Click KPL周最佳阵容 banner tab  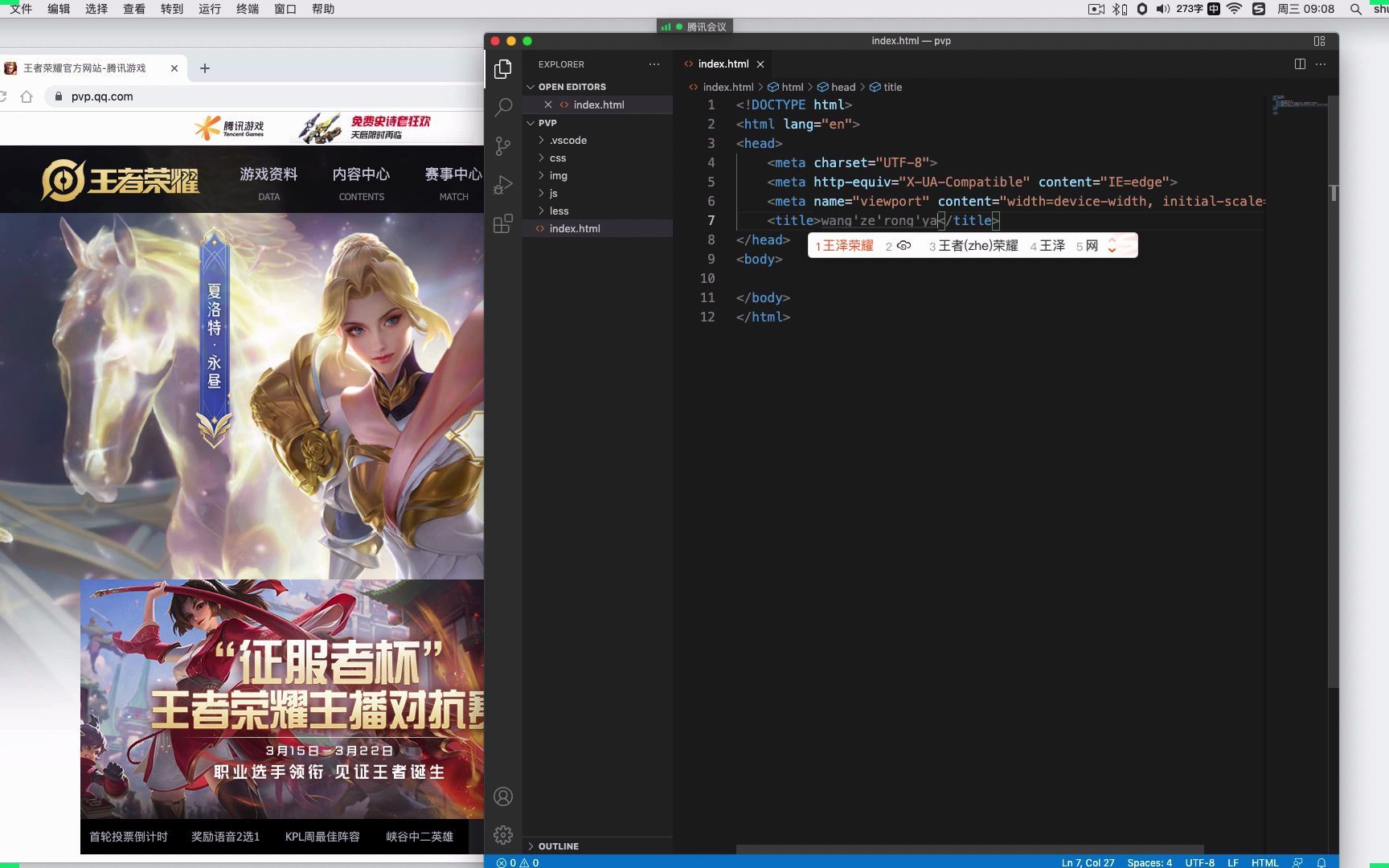[x=322, y=837]
